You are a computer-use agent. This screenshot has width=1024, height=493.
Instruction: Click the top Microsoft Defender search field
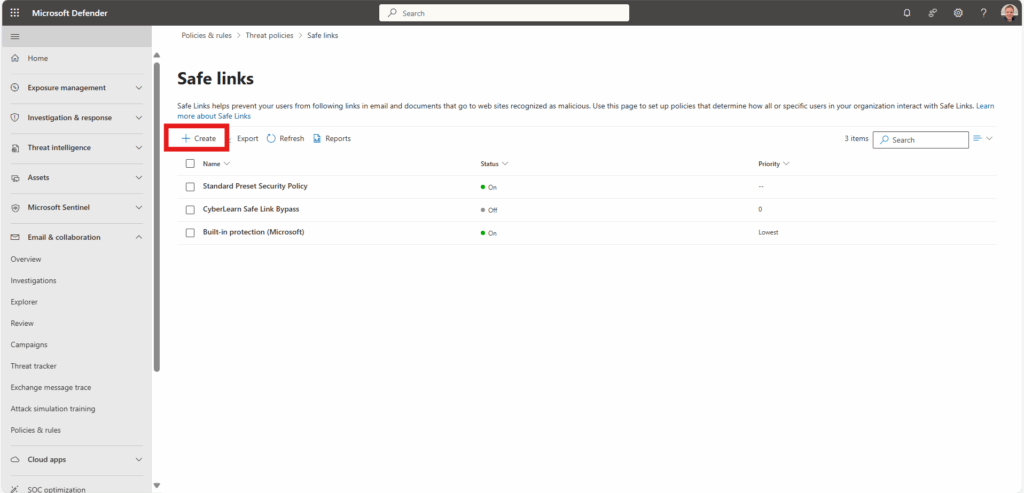coord(504,13)
